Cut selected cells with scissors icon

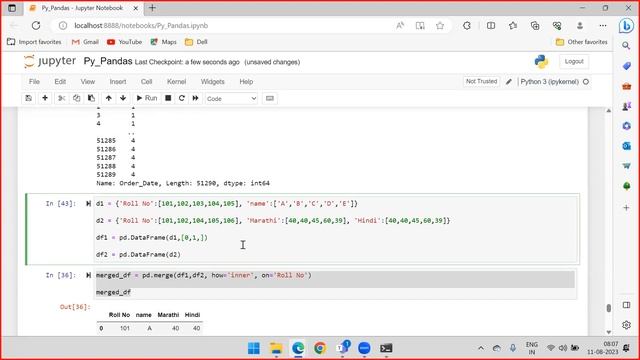point(62,98)
